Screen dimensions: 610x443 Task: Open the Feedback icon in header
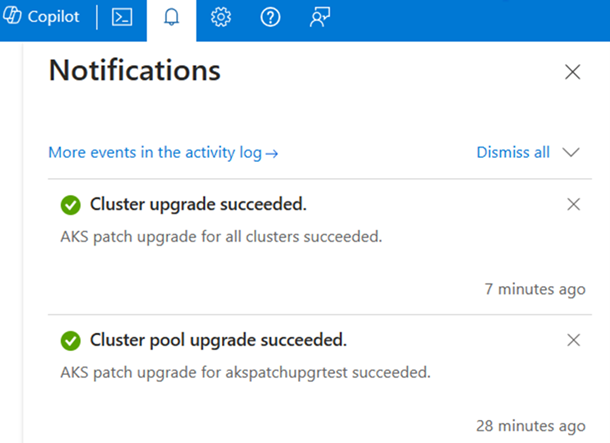pyautogui.click(x=320, y=19)
